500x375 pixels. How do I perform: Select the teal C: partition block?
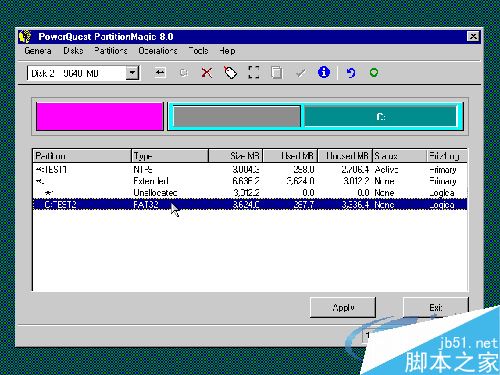381,116
